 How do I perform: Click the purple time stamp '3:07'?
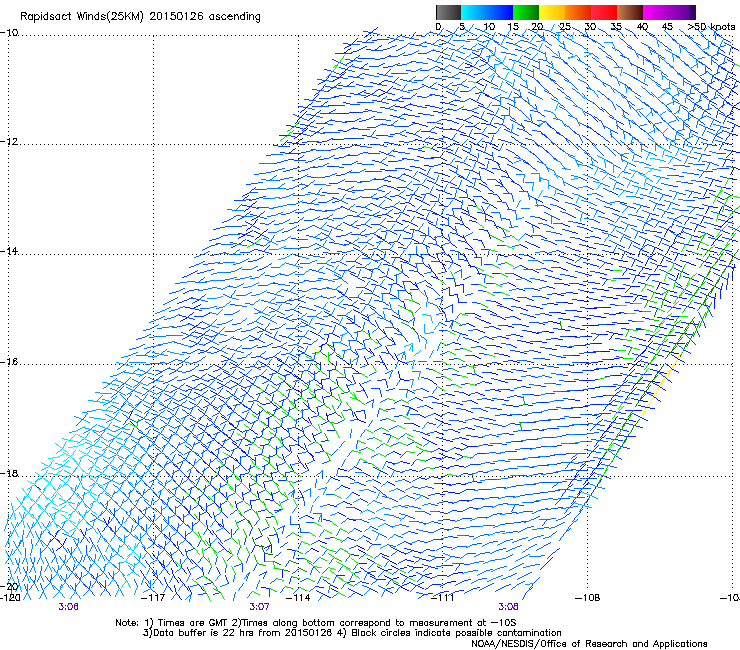(x=259, y=607)
